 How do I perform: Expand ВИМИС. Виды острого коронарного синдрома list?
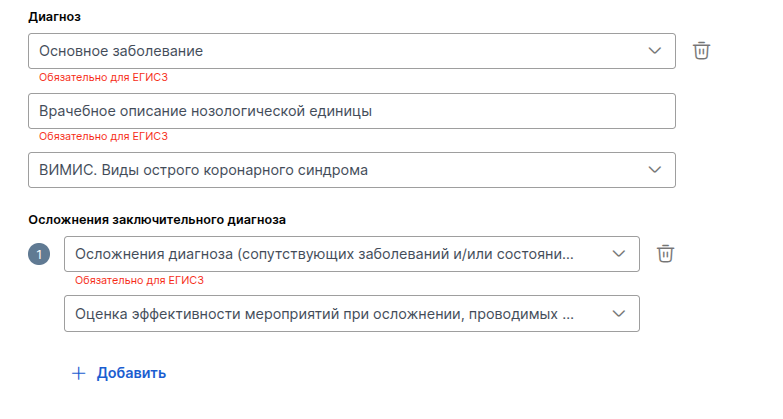point(340,169)
